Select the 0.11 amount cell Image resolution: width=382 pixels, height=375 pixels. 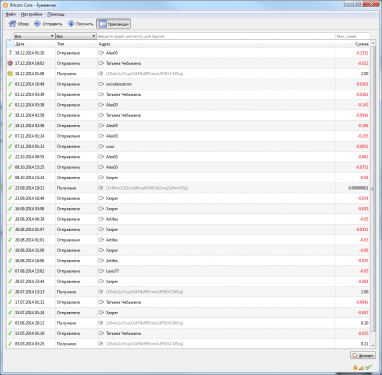coord(353,344)
